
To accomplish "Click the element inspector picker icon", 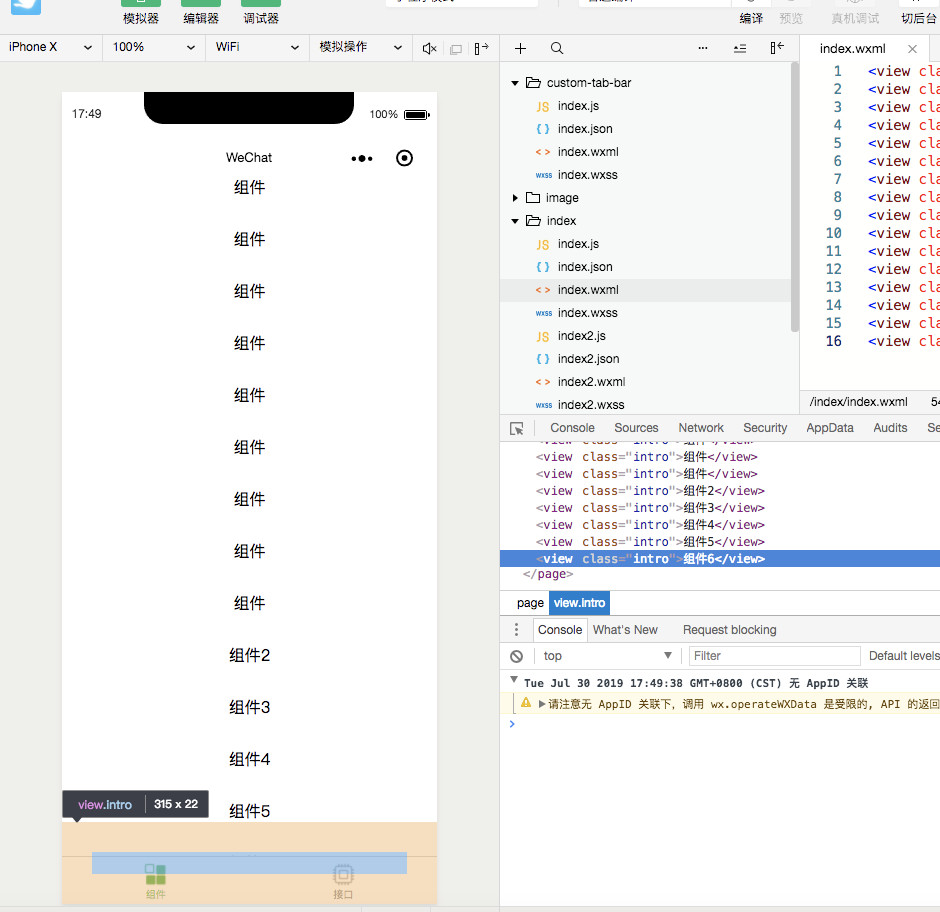I will (517, 428).
